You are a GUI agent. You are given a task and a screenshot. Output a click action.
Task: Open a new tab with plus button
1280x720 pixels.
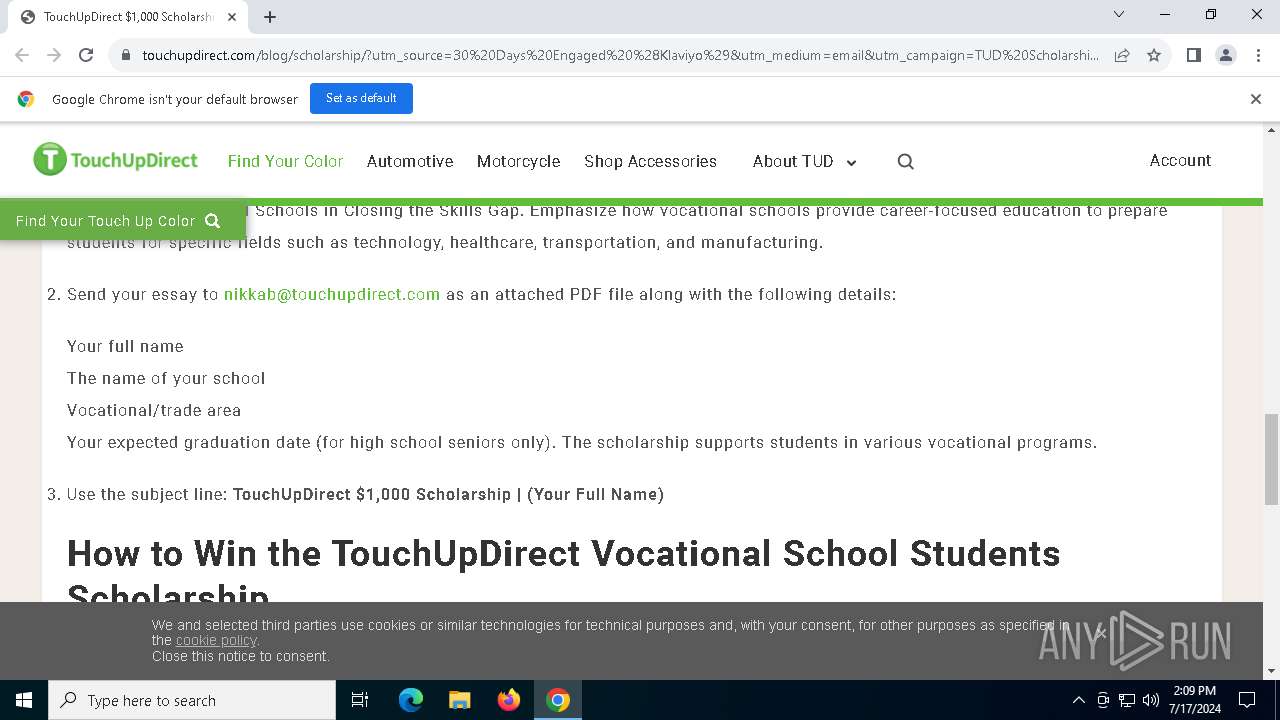(270, 16)
